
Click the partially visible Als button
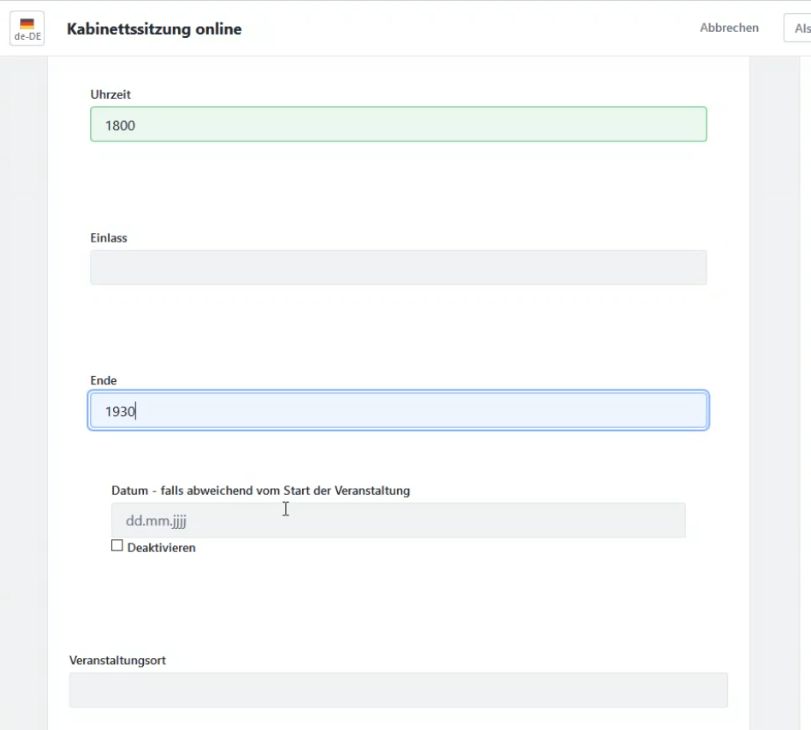[x=798, y=28]
